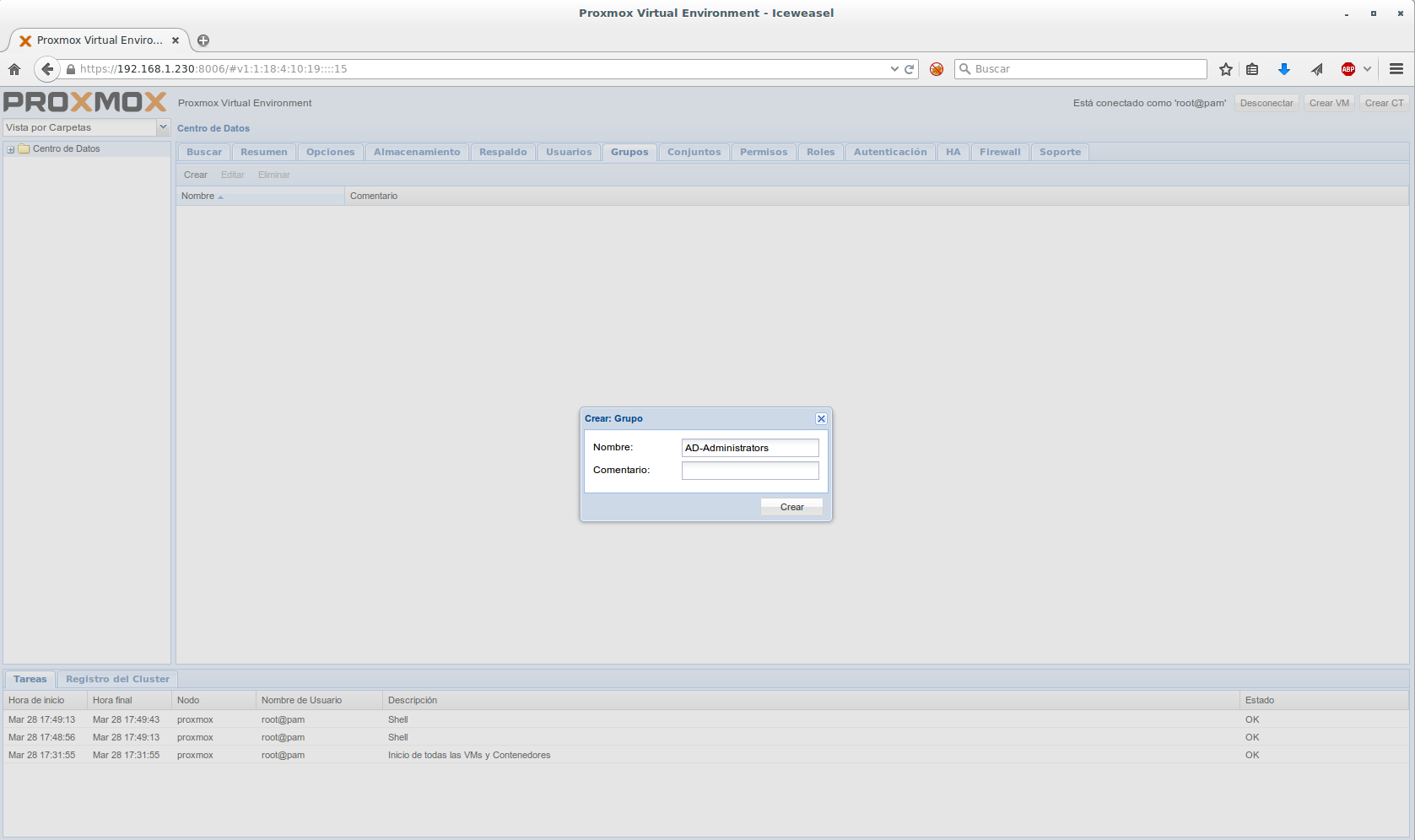Click the browser home icon

[14, 69]
